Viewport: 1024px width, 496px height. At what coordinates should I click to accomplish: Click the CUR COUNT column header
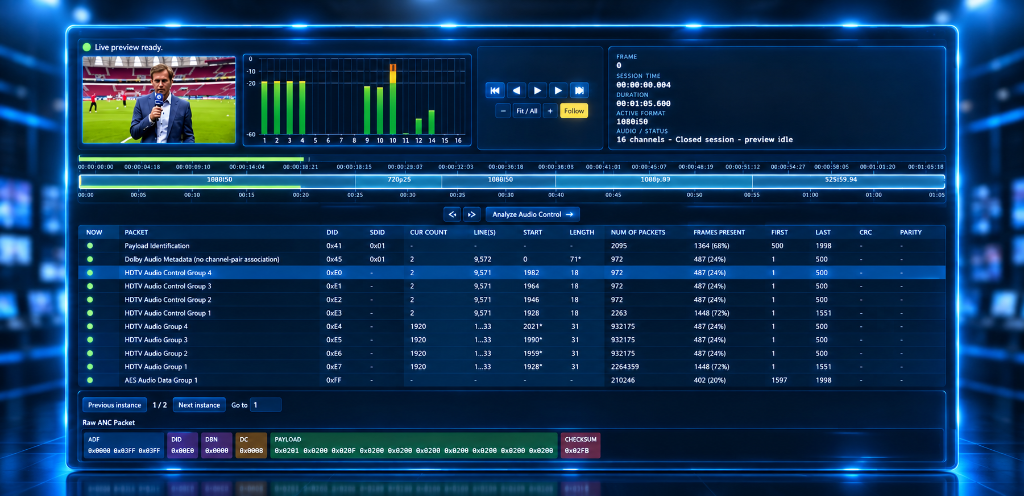click(427, 232)
